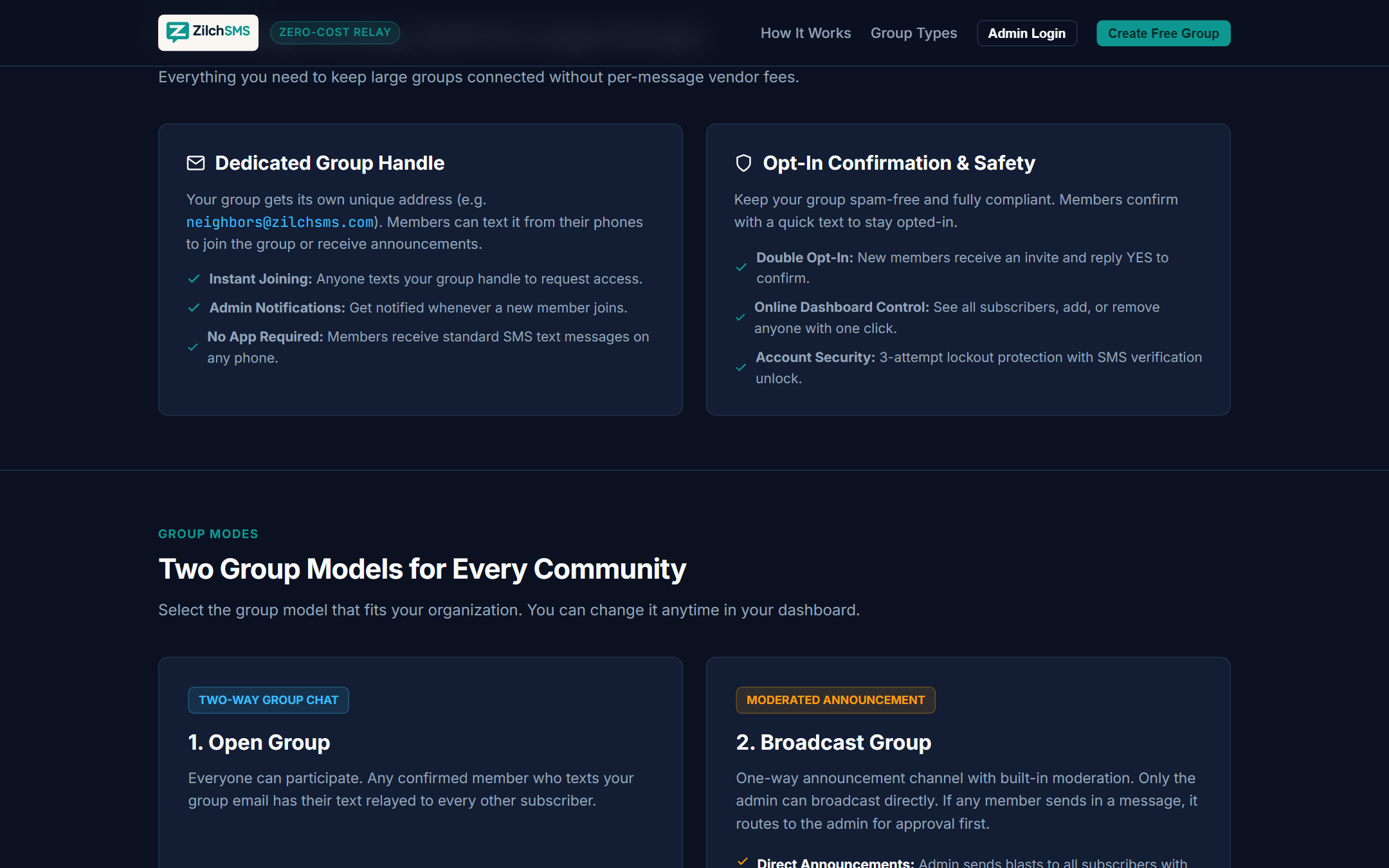Click the TWO-WAY GROUP CHAT badge
The width and height of the screenshot is (1389, 868).
[x=268, y=700]
